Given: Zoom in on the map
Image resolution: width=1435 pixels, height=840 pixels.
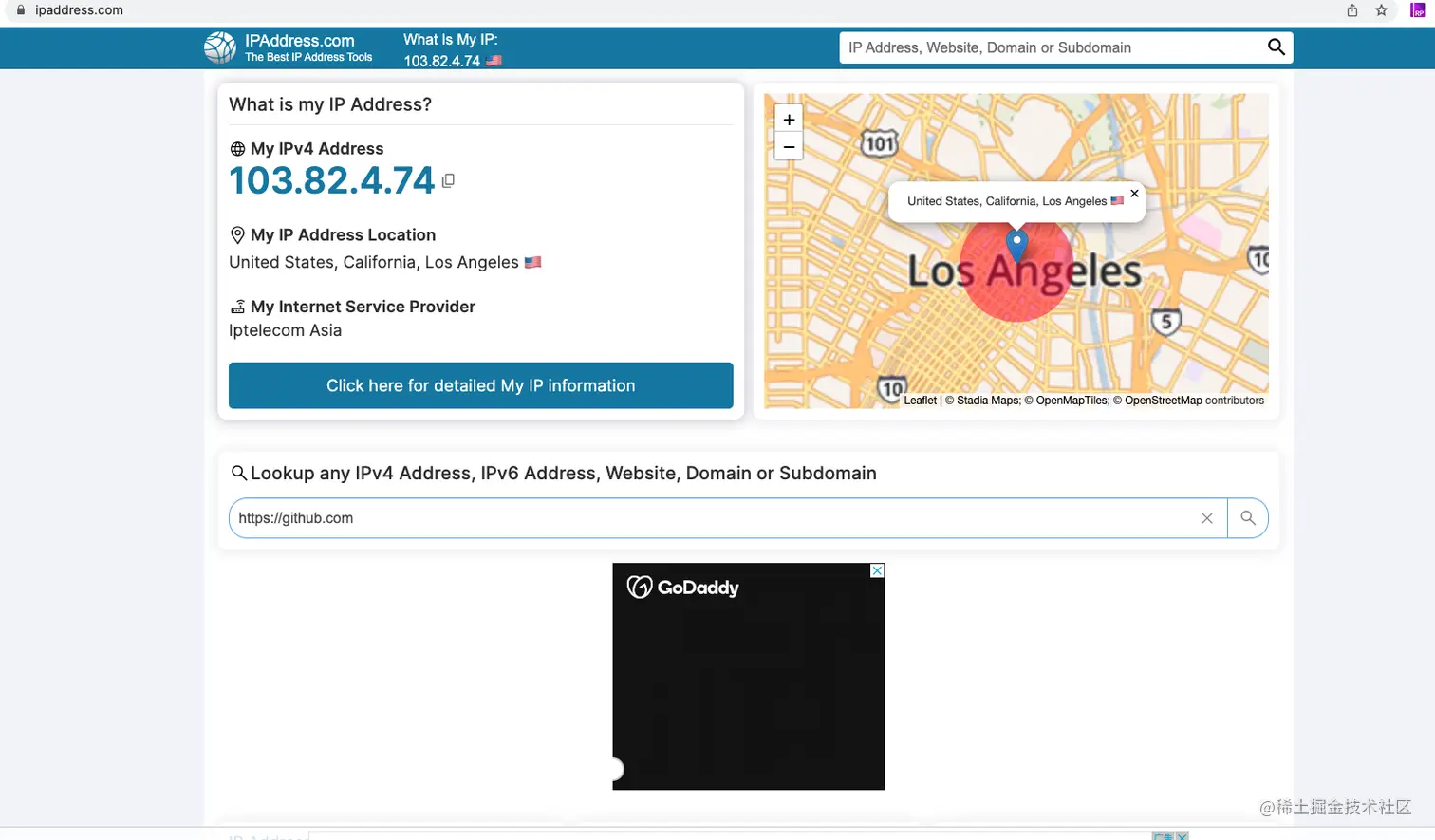Looking at the screenshot, I should pyautogui.click(x=789, y=120).
